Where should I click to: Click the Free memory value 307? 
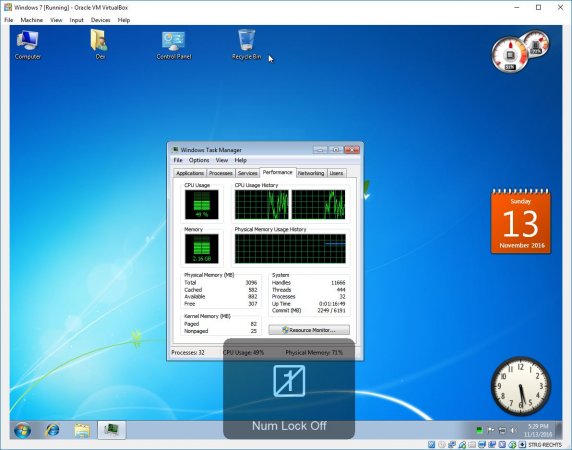[x=253, y=303]
